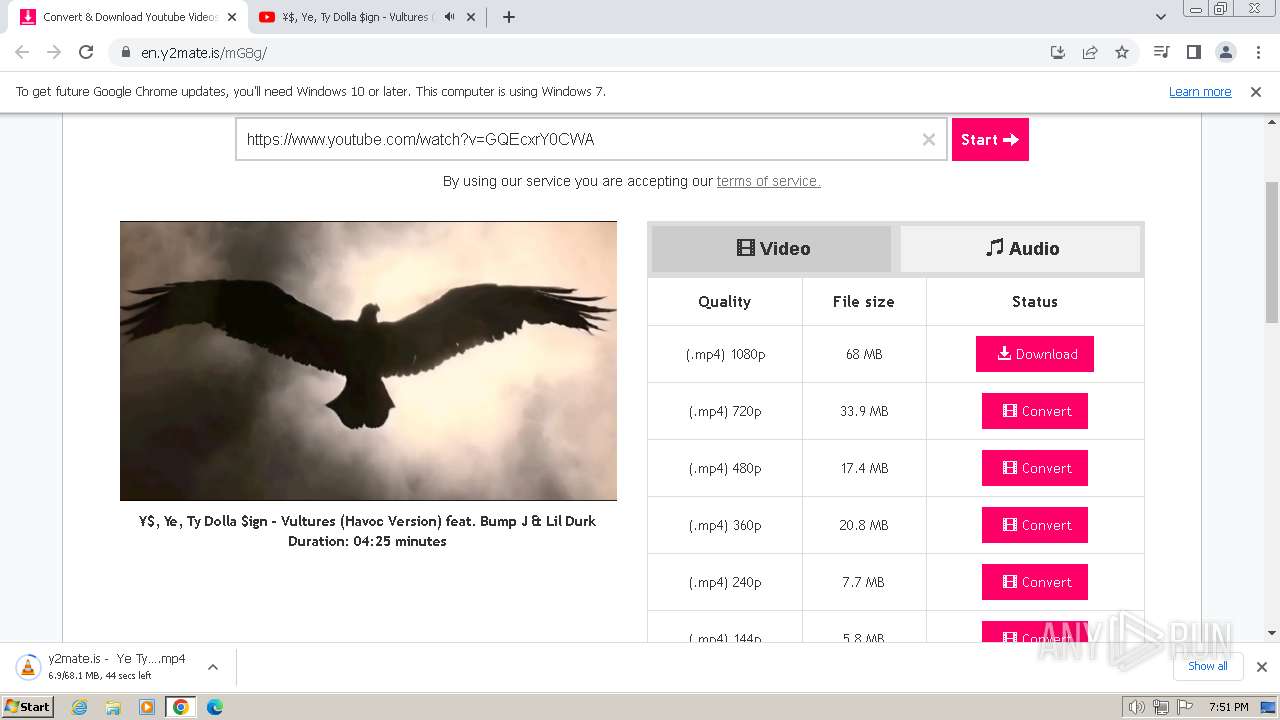Click the page vertical scrollbar thumb
The width and height of the screenshot is (1280, 720).
pos(1272,252)
